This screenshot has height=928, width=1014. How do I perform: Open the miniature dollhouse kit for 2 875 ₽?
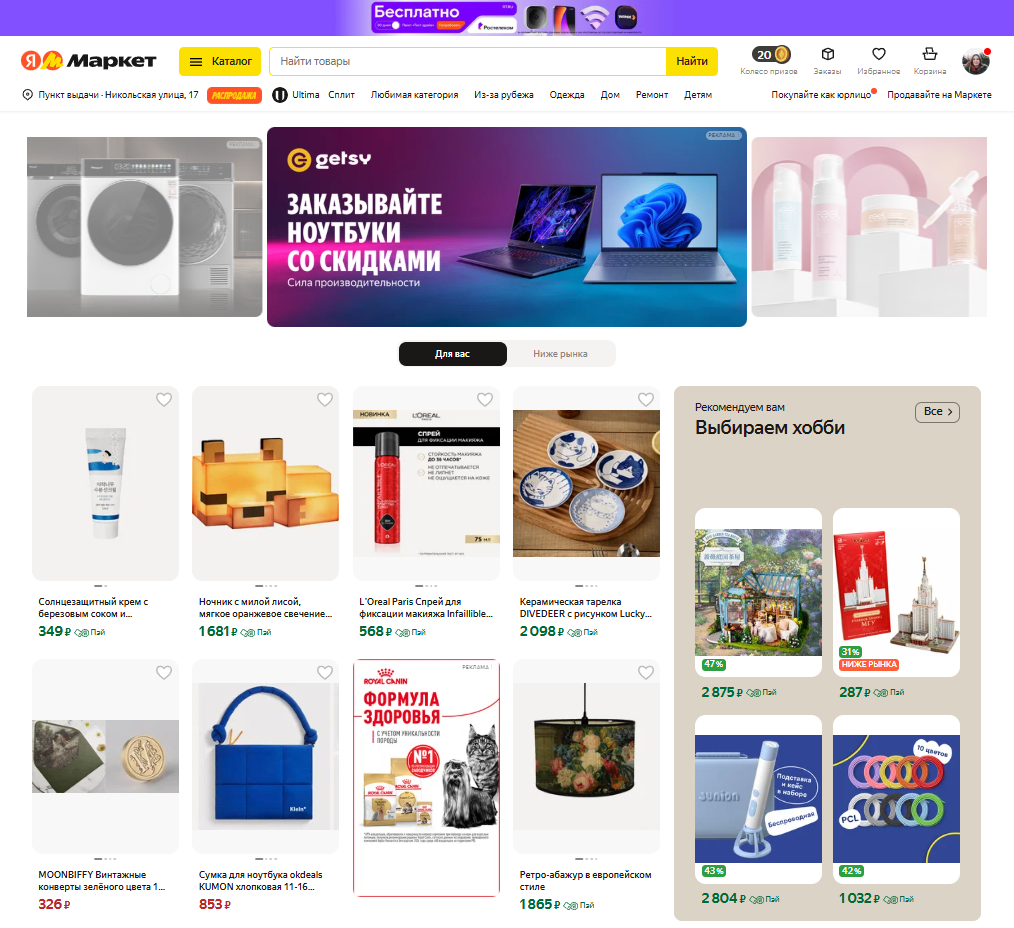759,592
